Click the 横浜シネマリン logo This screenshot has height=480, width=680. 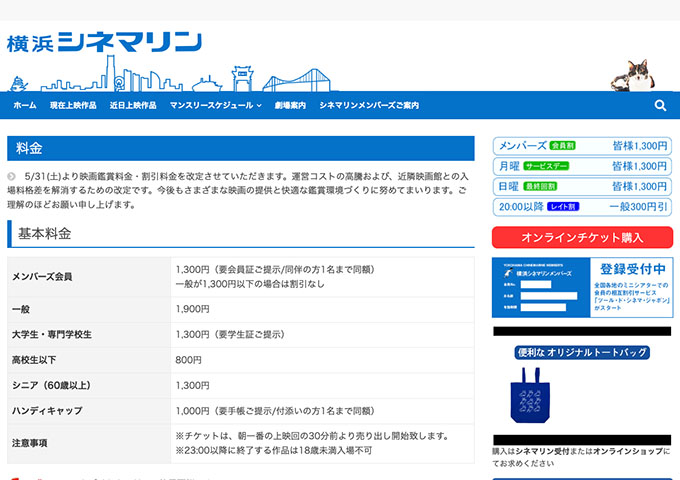pyautogui.click(x=105, y=42)
